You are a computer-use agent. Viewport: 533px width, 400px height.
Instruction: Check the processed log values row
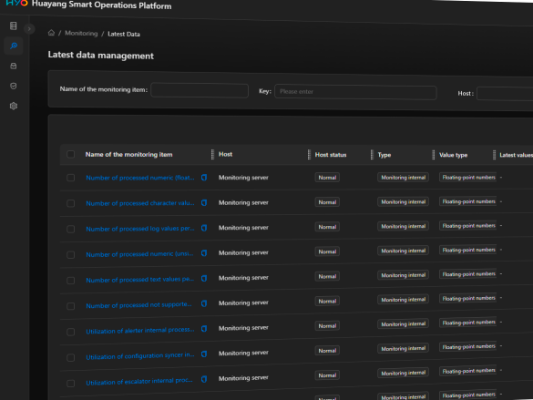pyautogui.click(x=71, y=229)
